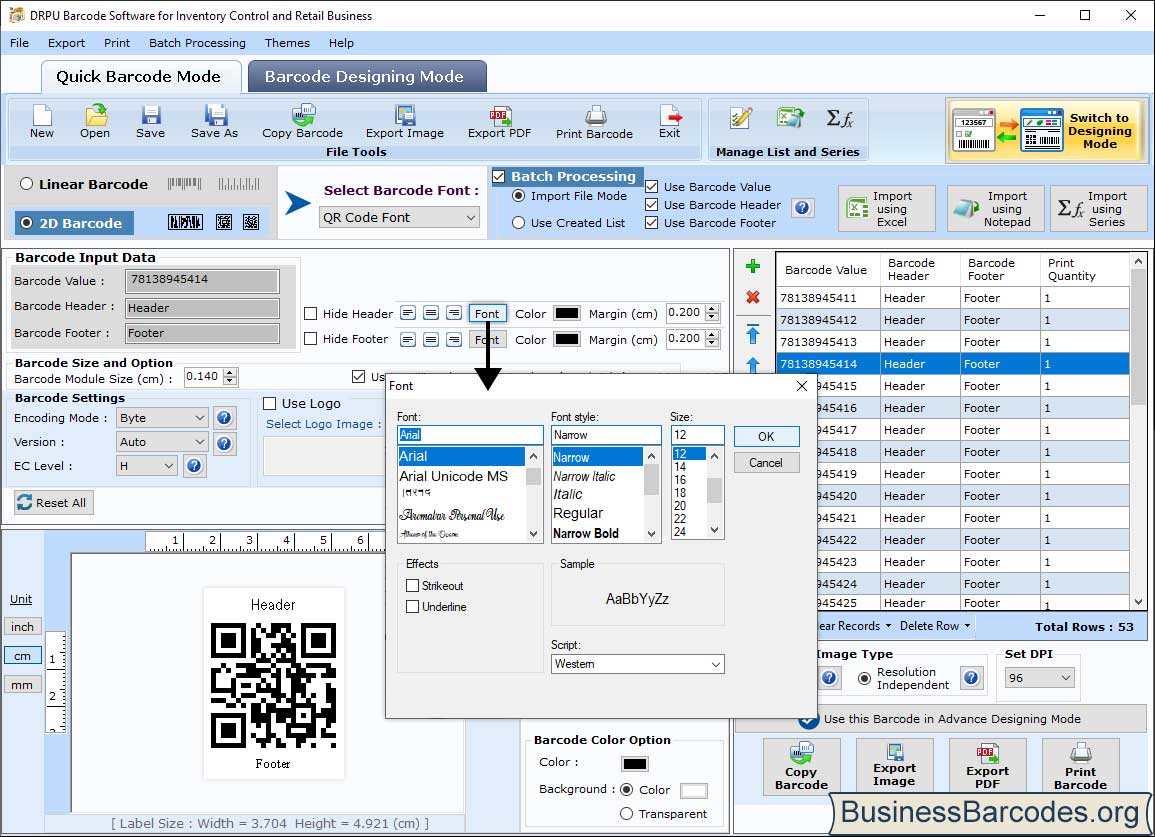Enable Underline in Font dialog
This screenshot has width=1155, height=837.
tap(412, 607)
